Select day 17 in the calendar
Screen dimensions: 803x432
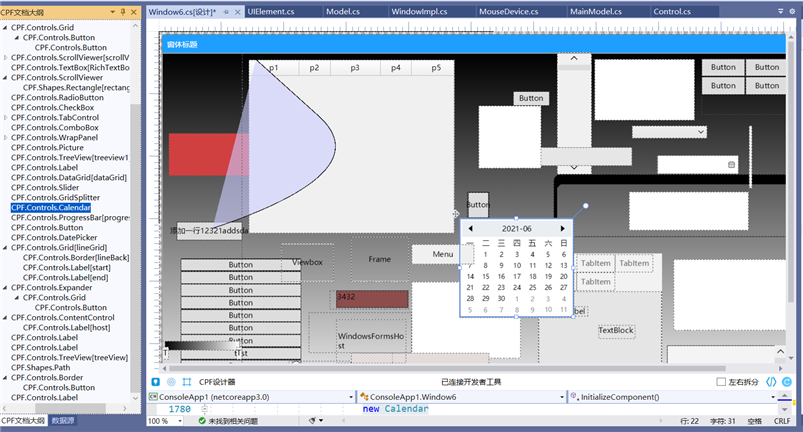[516, 276]
